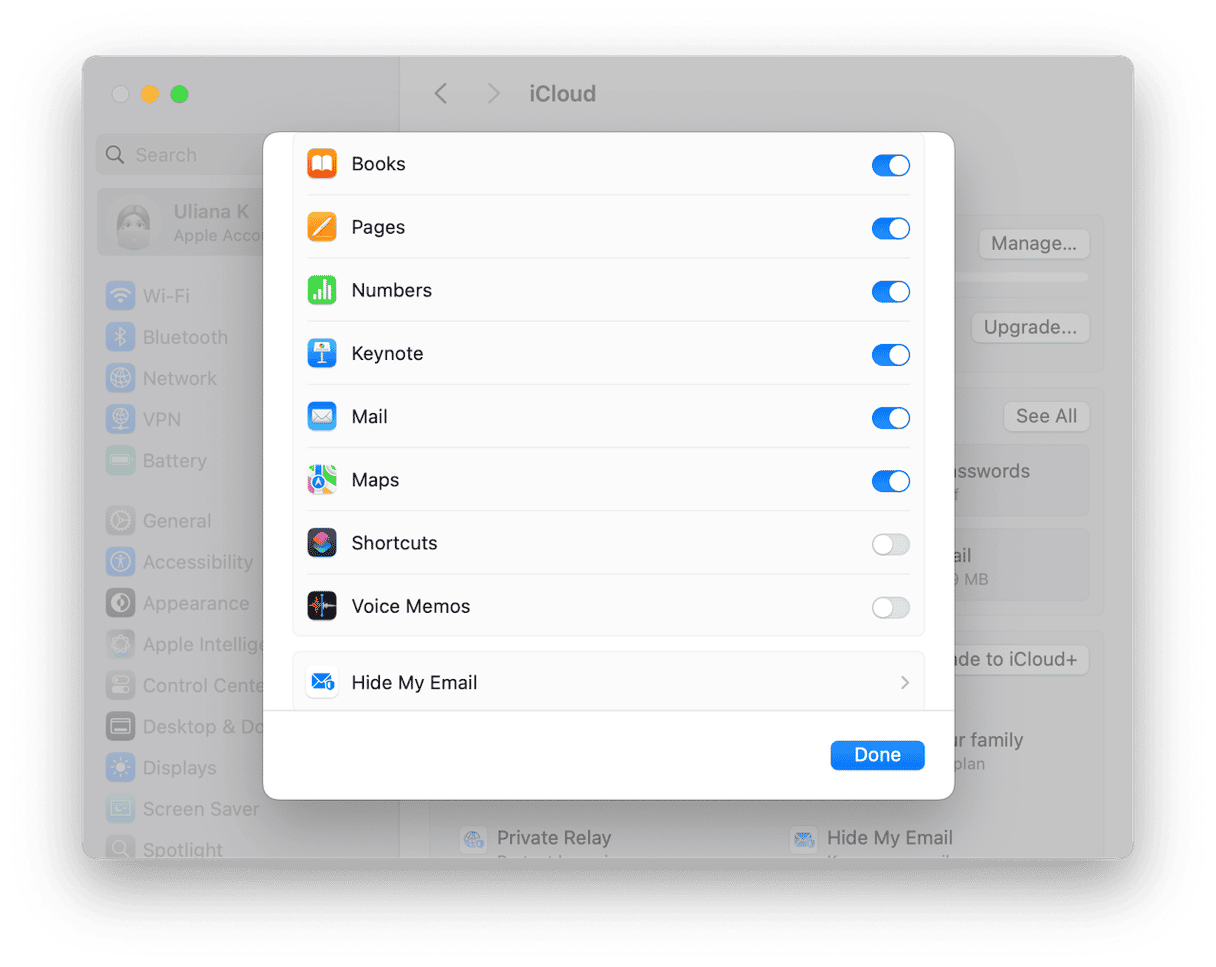
Task: Click the Desktop & Dock icon in sidebar
Action: pos(120,727)
